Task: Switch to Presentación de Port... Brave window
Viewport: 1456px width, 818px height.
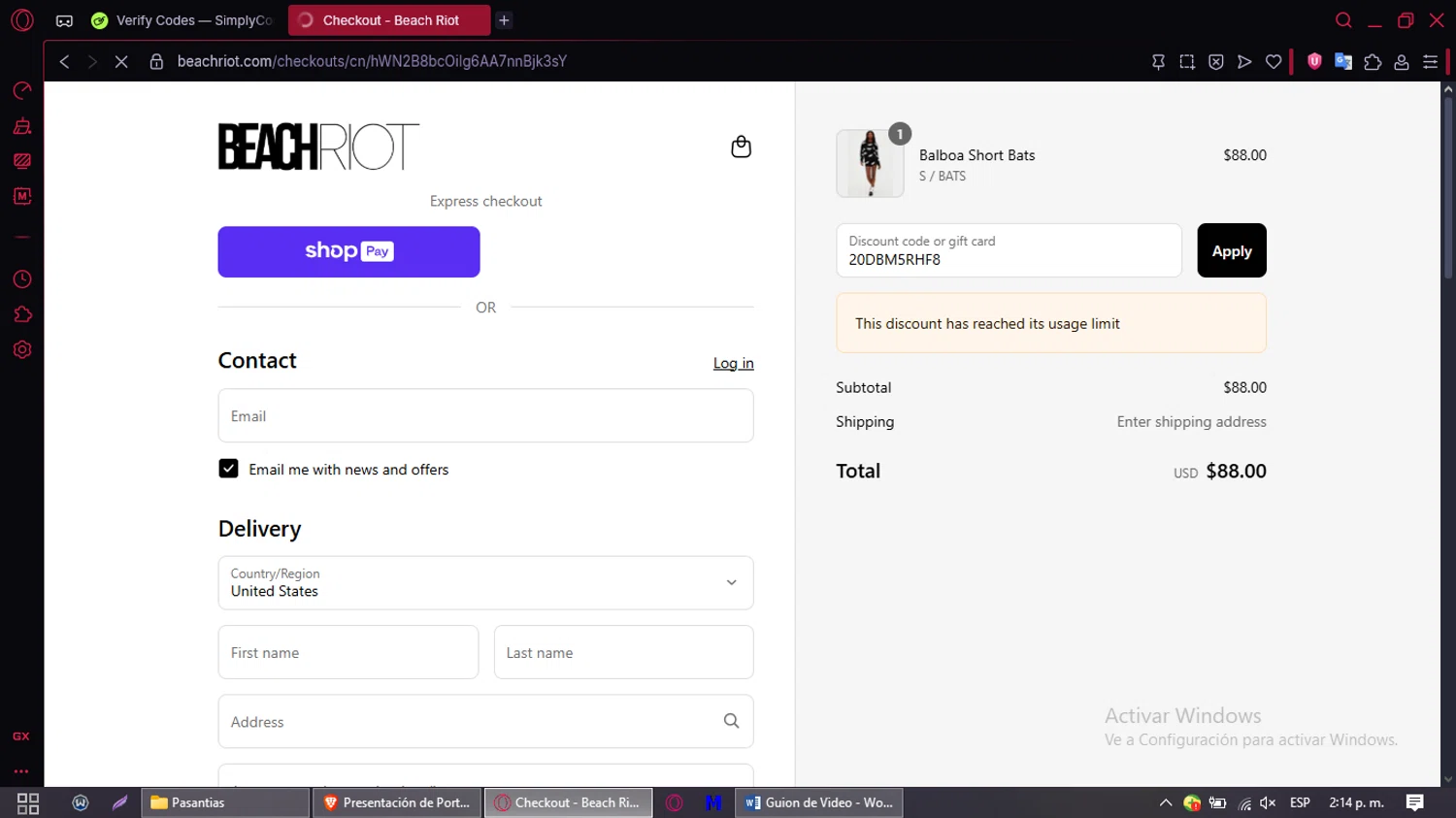Action: (x=397, y=802)
